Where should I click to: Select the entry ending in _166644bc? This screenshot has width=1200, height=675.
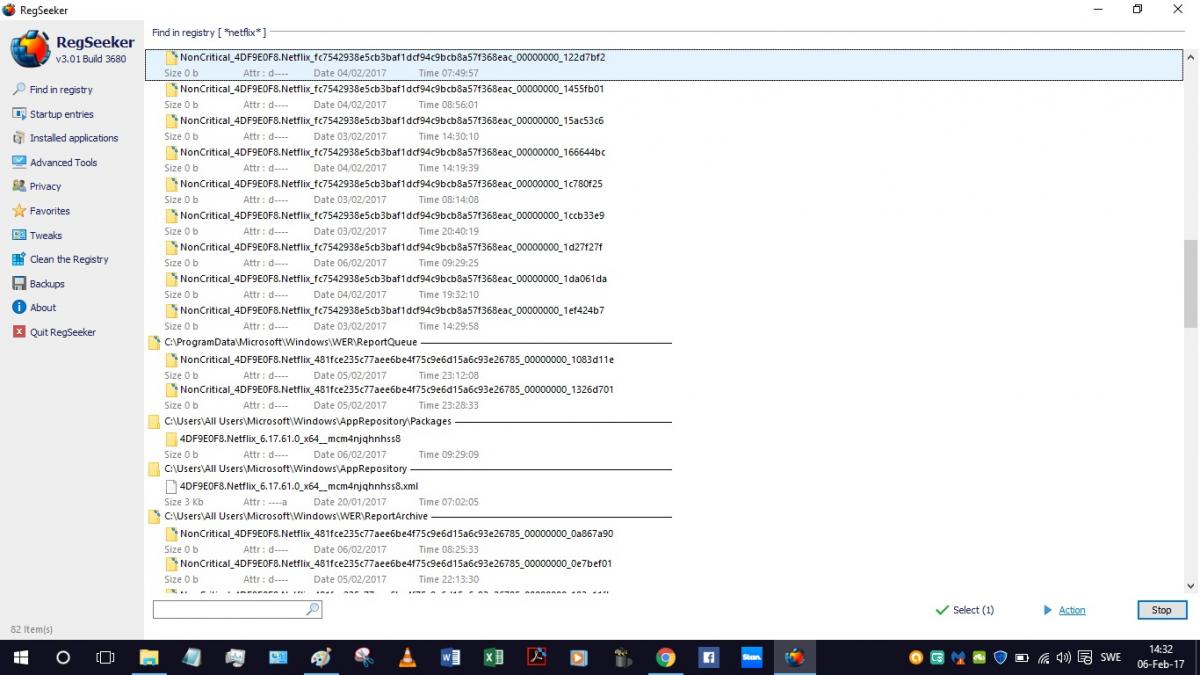tap(392, 153)
